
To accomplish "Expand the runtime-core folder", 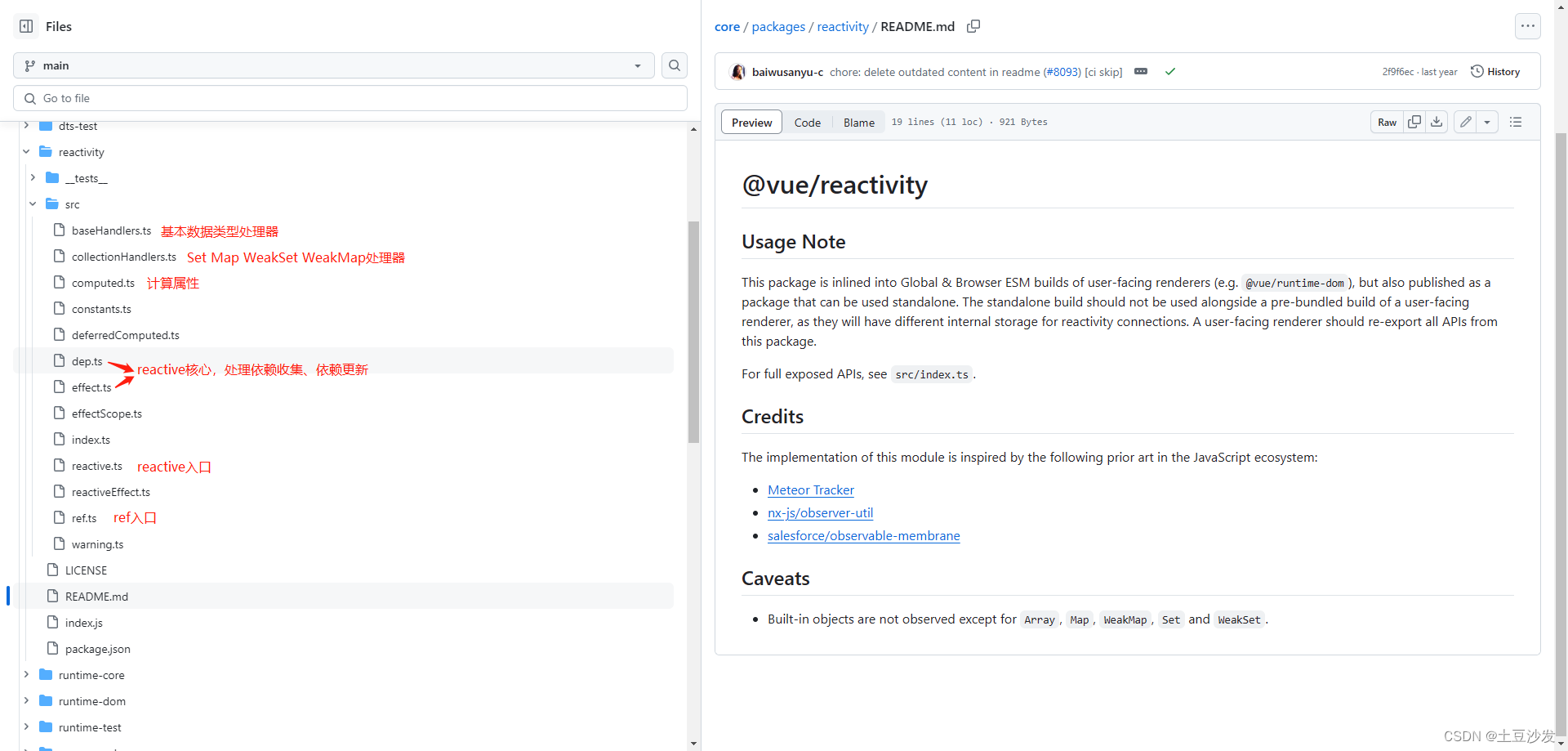I will (x=26, y=675).
